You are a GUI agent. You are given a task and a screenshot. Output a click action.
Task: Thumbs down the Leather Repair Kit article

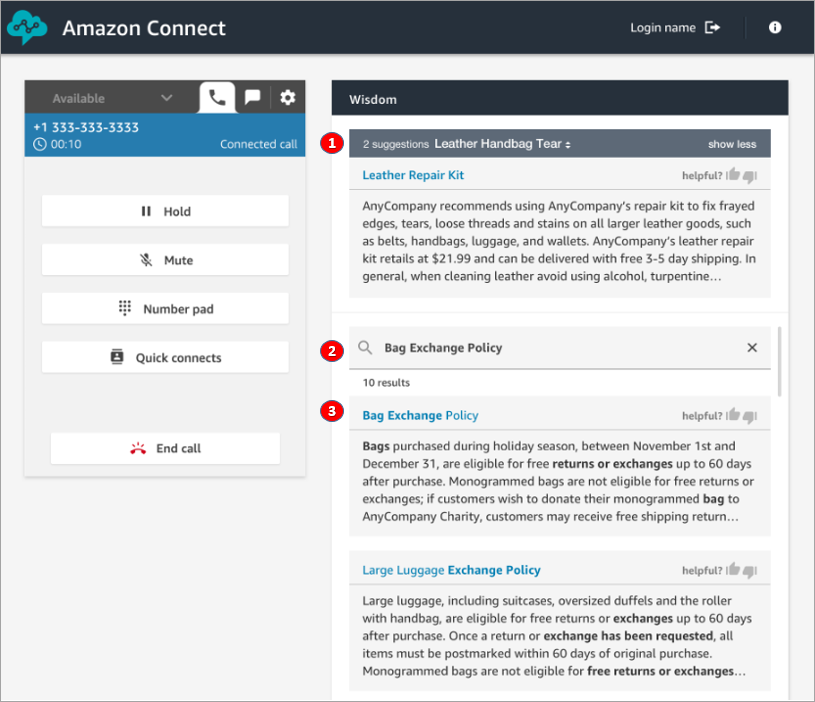point(750,176)
